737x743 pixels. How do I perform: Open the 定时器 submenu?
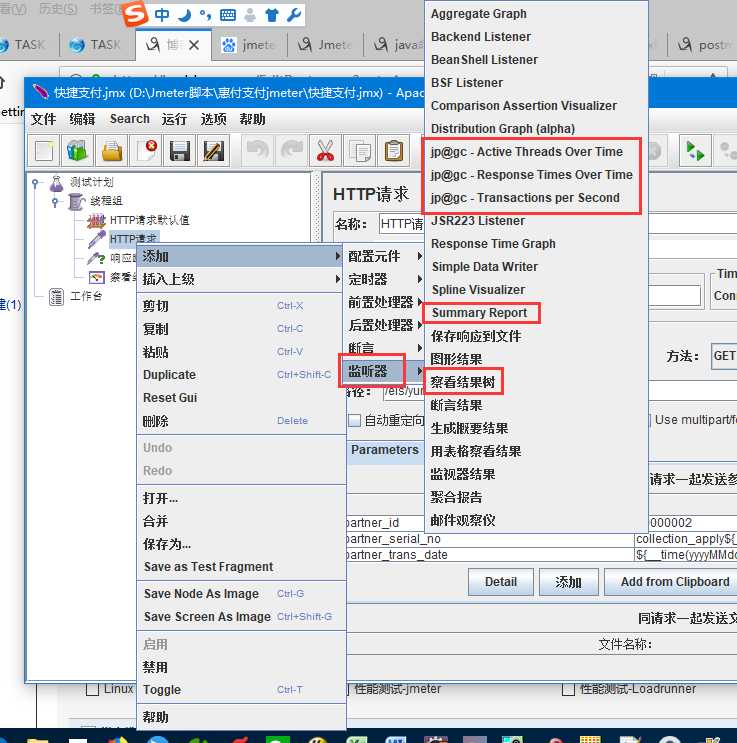coord(385,279)
